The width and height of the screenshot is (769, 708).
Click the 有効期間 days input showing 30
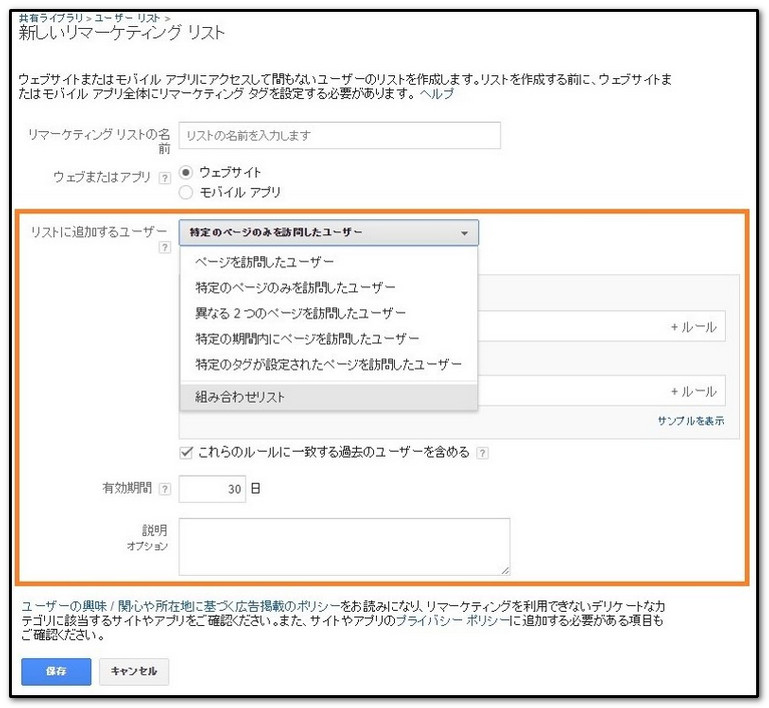[x=212, y=489]
